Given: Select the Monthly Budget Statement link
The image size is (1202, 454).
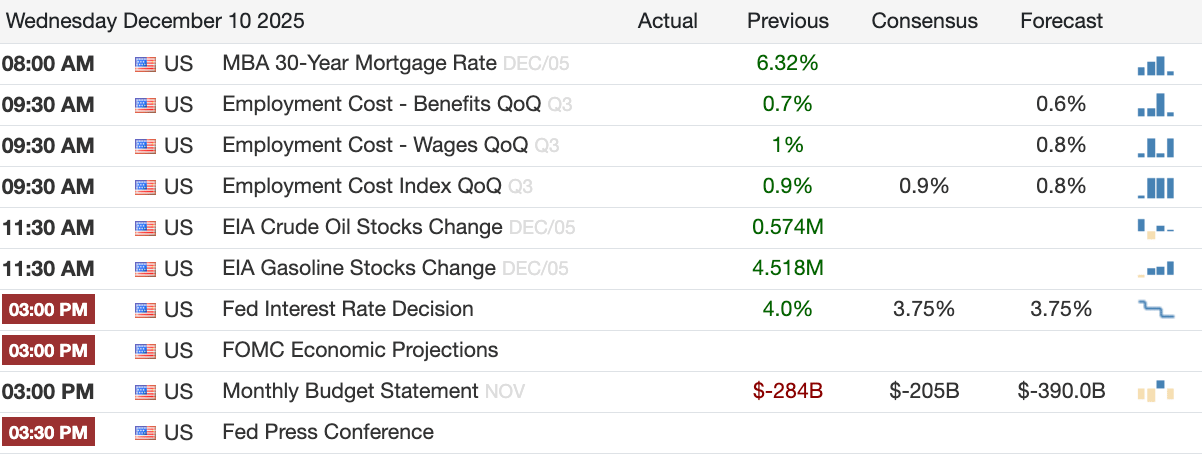Looking at the screenshot, I should point(350,391).
